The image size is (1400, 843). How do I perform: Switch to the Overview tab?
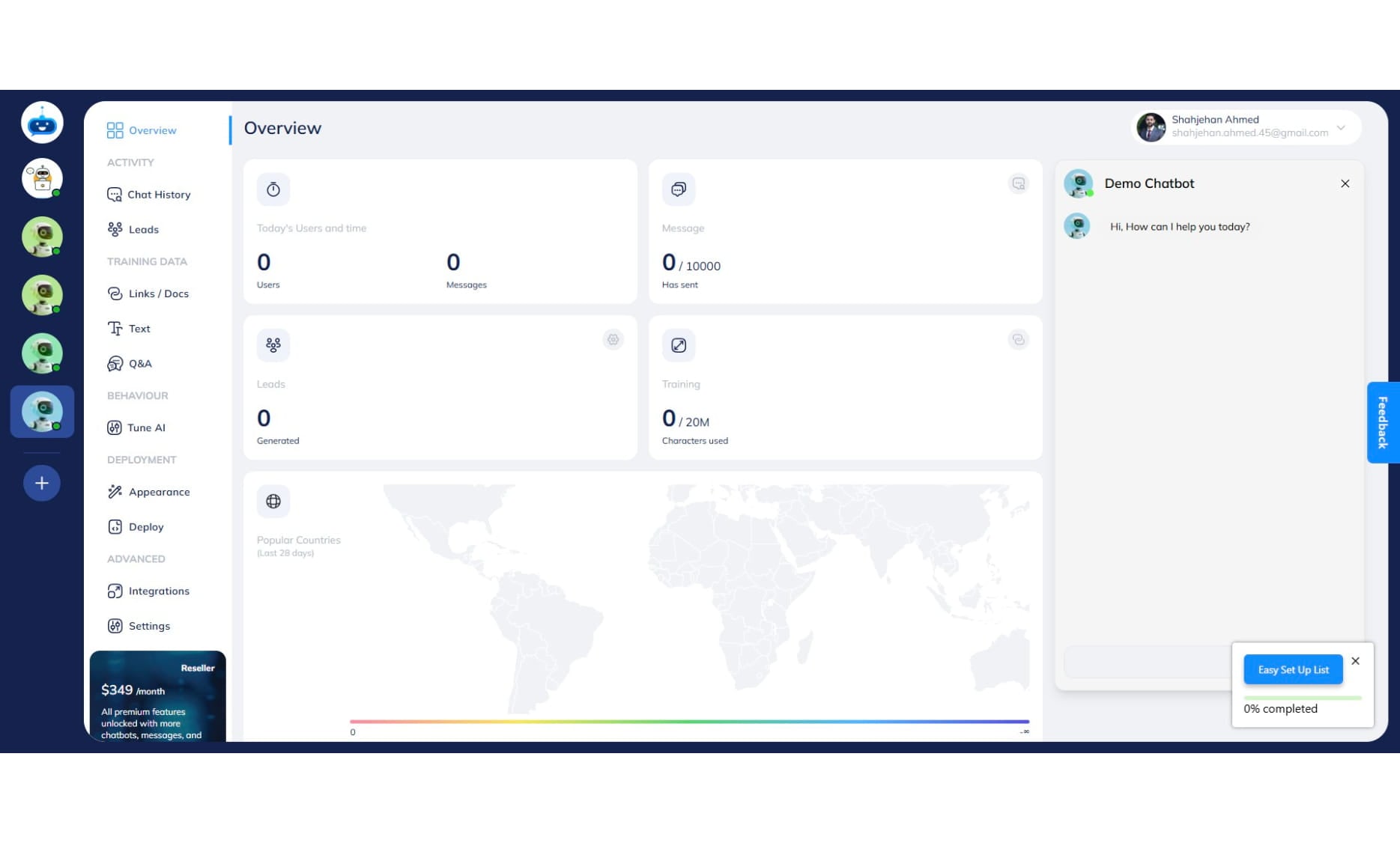pos(151,130)
